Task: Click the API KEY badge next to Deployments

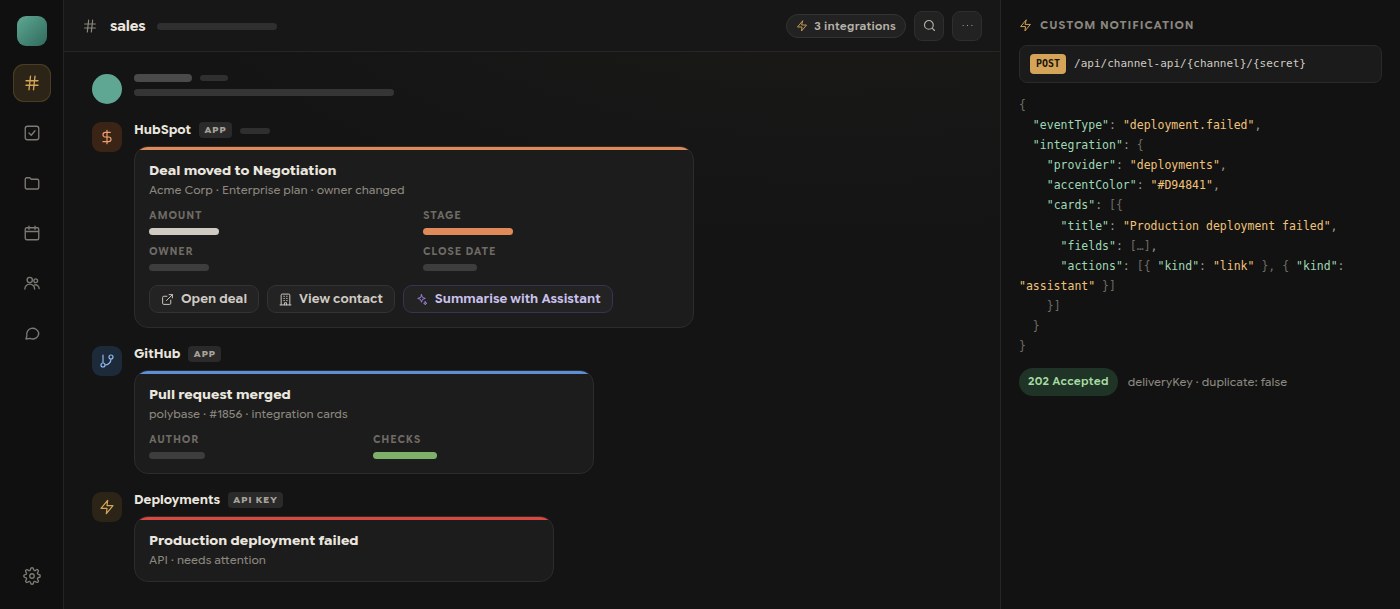Action: [x=255, y=500]
